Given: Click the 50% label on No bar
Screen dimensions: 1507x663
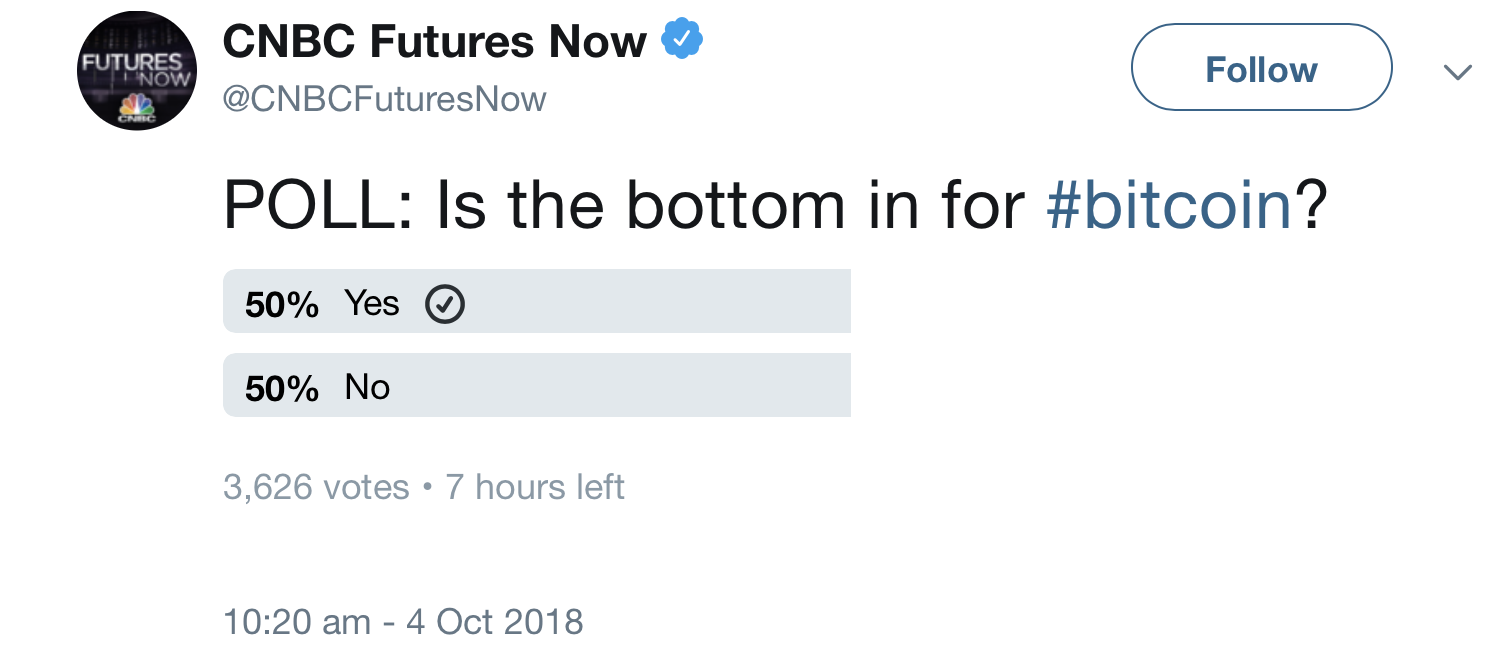Looking at the screenshot, I should coord(282,388).
